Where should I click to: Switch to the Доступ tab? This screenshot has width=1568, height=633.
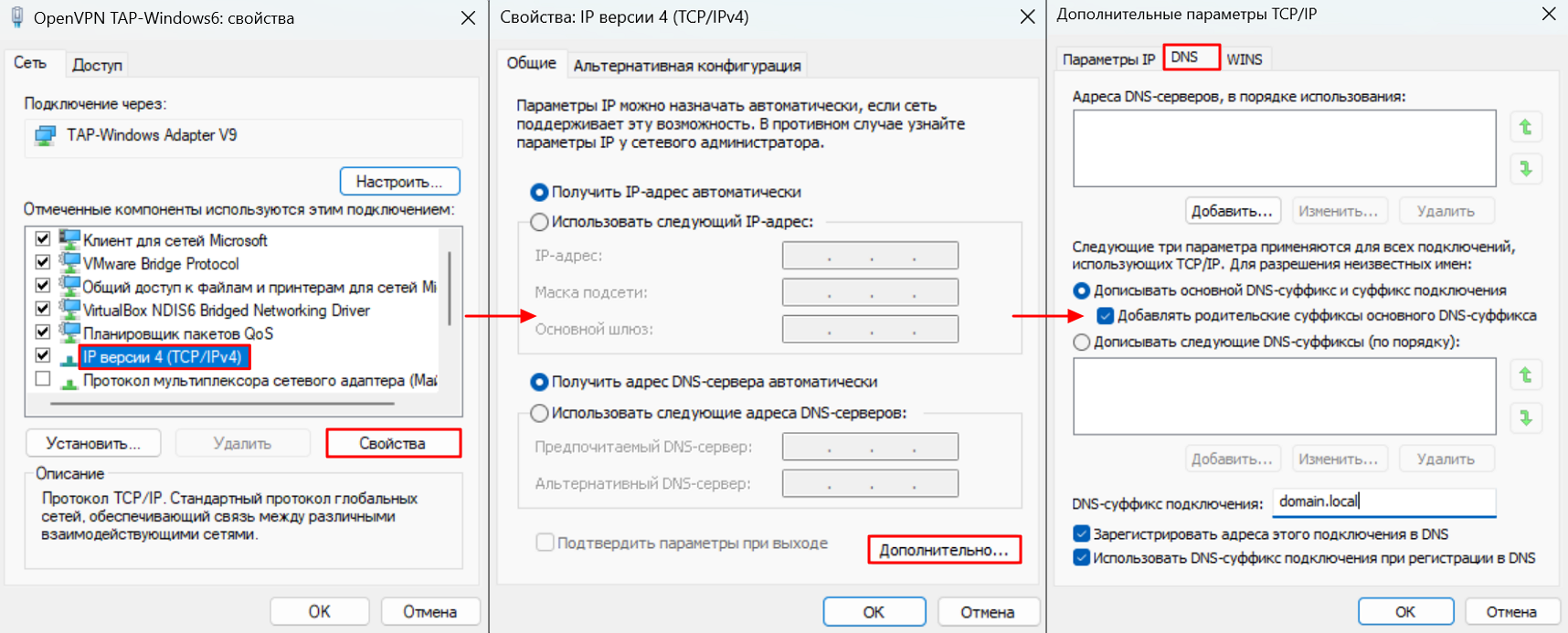click(97, 65)
